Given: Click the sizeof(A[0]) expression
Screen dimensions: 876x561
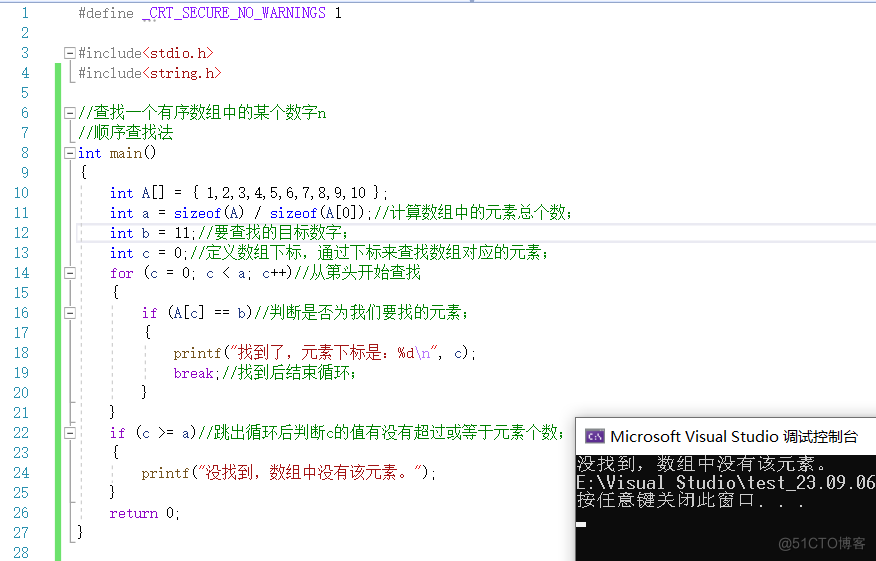Looking at the screenshot, I should (x=317, y=213).
